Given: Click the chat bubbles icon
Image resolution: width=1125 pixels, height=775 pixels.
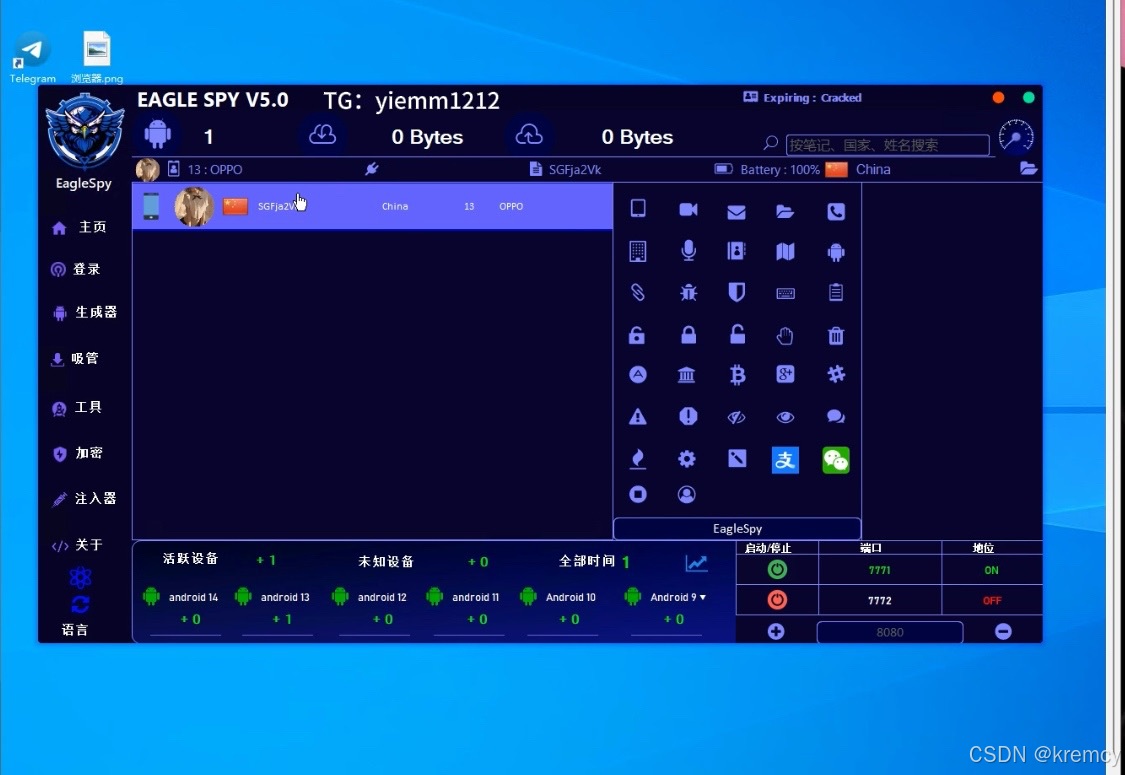Looking at the screenshot, I should (x=836, y=416).
